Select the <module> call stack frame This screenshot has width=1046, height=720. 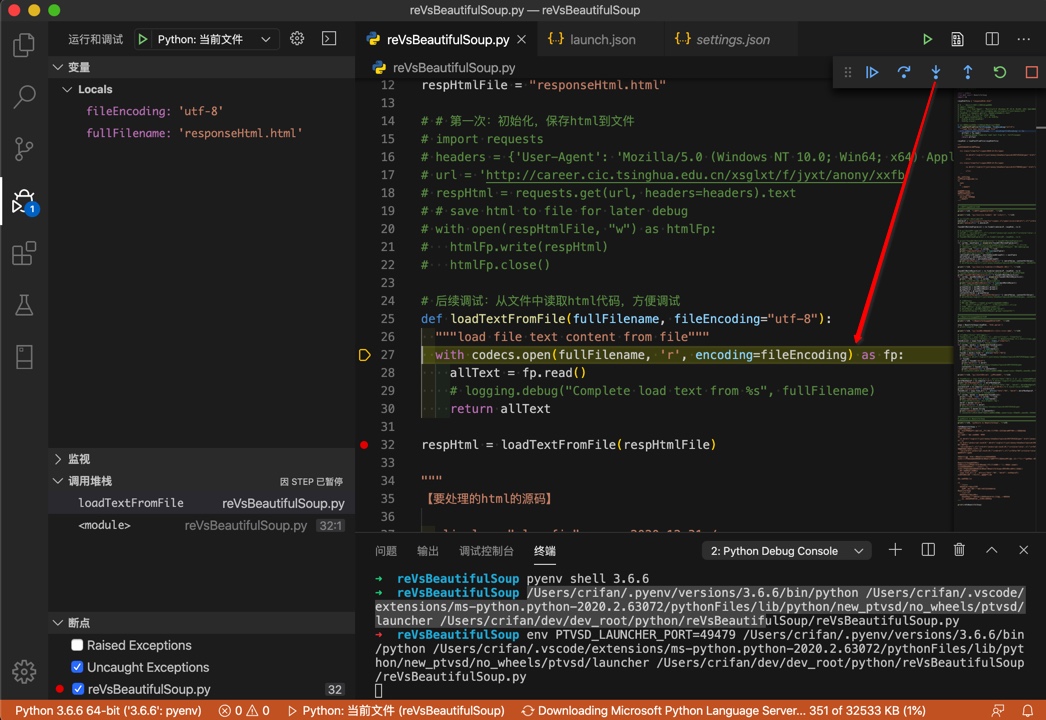[x=201, y=526]
